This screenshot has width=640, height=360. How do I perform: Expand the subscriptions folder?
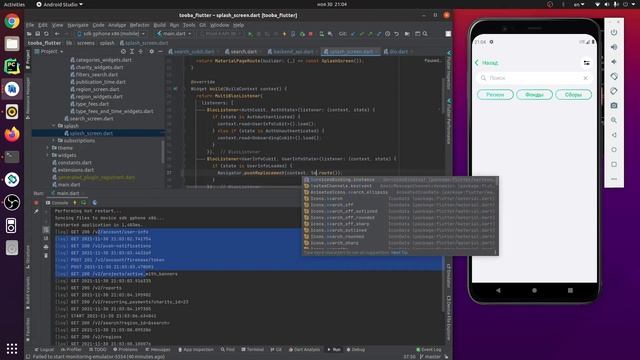click(54, 140)
